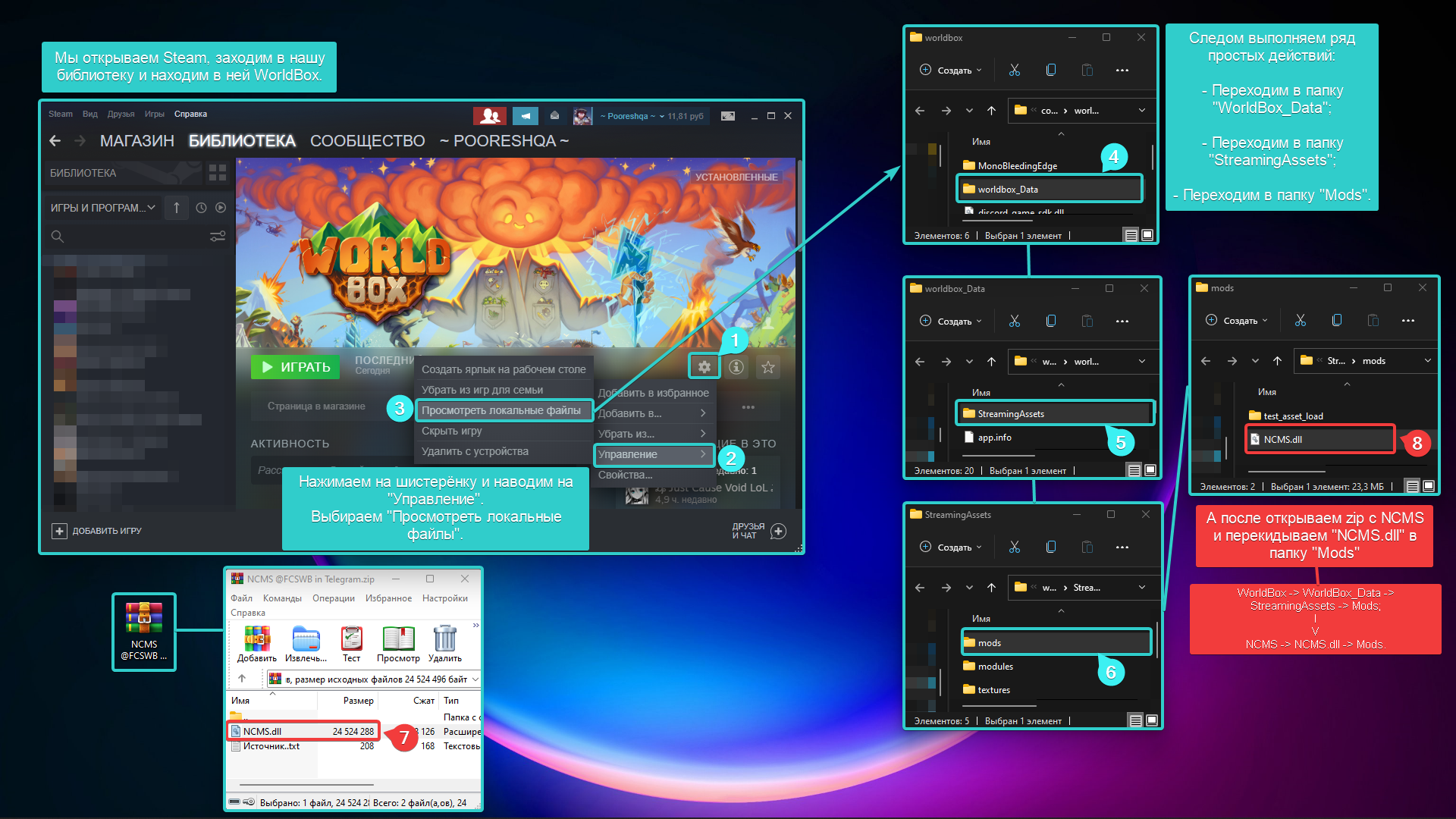
Task: Switch to details view in worldbox window
Action: 1131,235
